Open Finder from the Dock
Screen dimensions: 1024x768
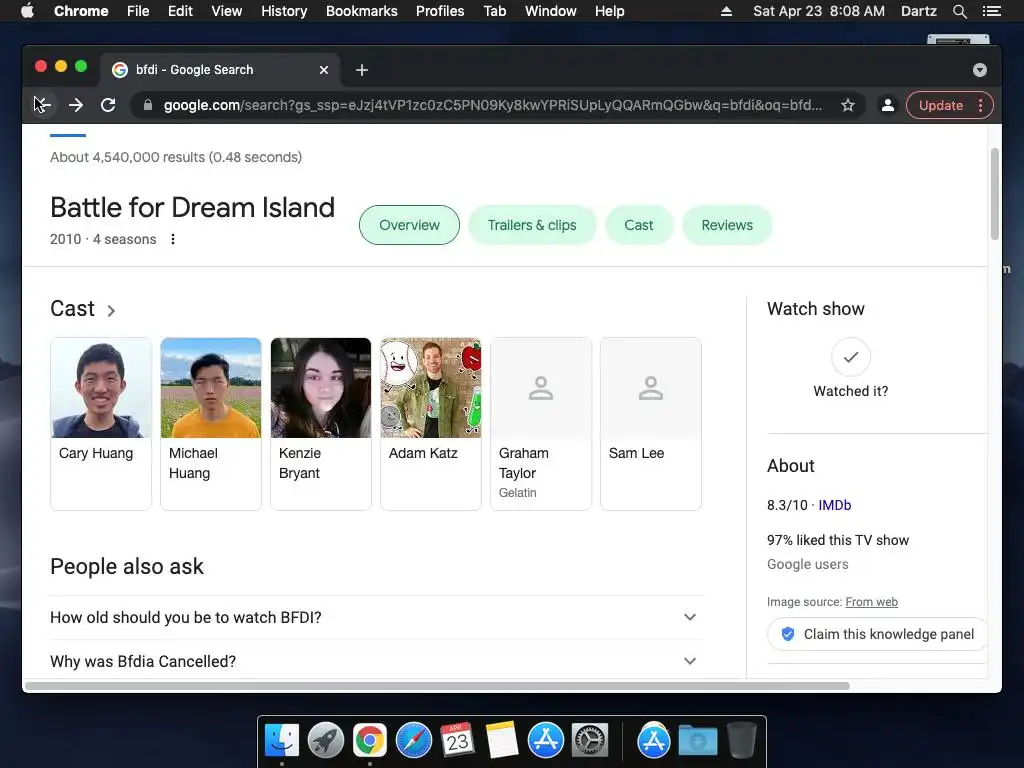[x=282, y=741]
